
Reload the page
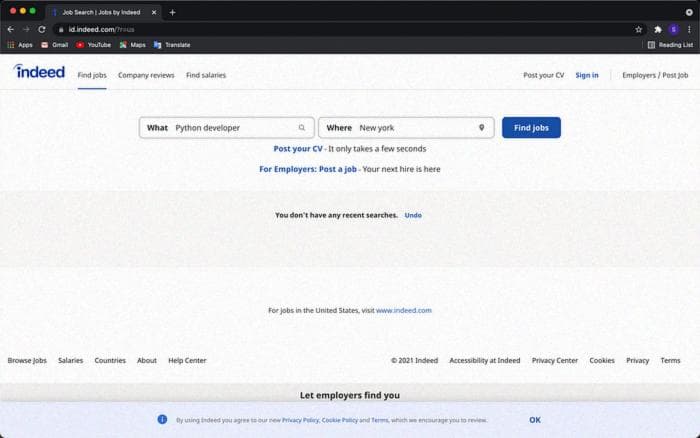click(x=42, y=29)
